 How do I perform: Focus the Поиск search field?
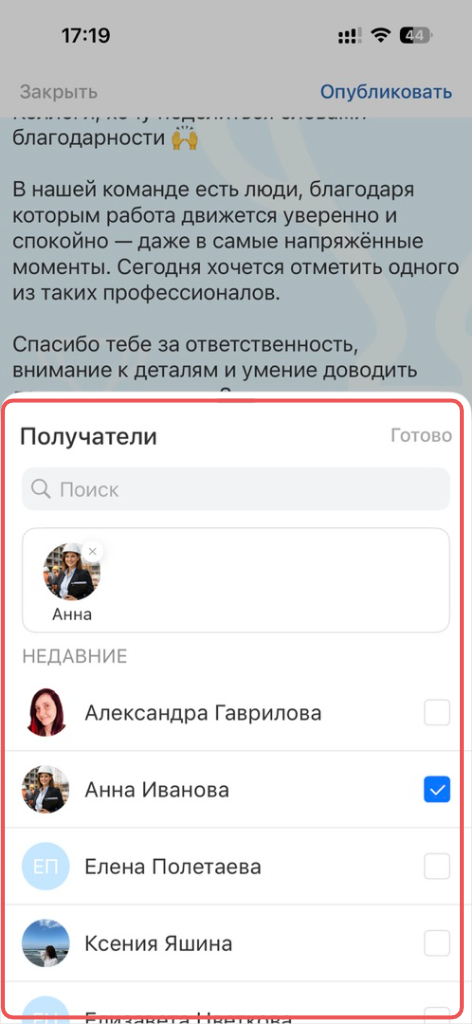236,489
